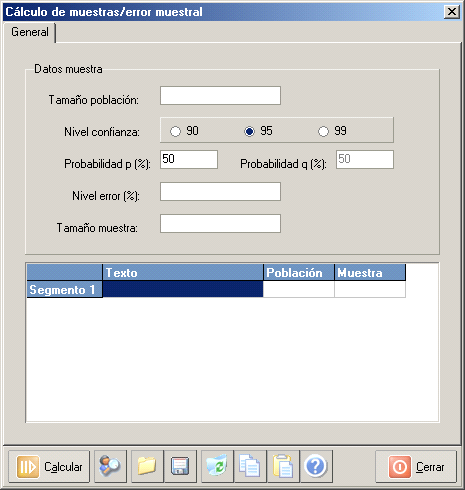Click the Texto column header

(x=183, y=273)
